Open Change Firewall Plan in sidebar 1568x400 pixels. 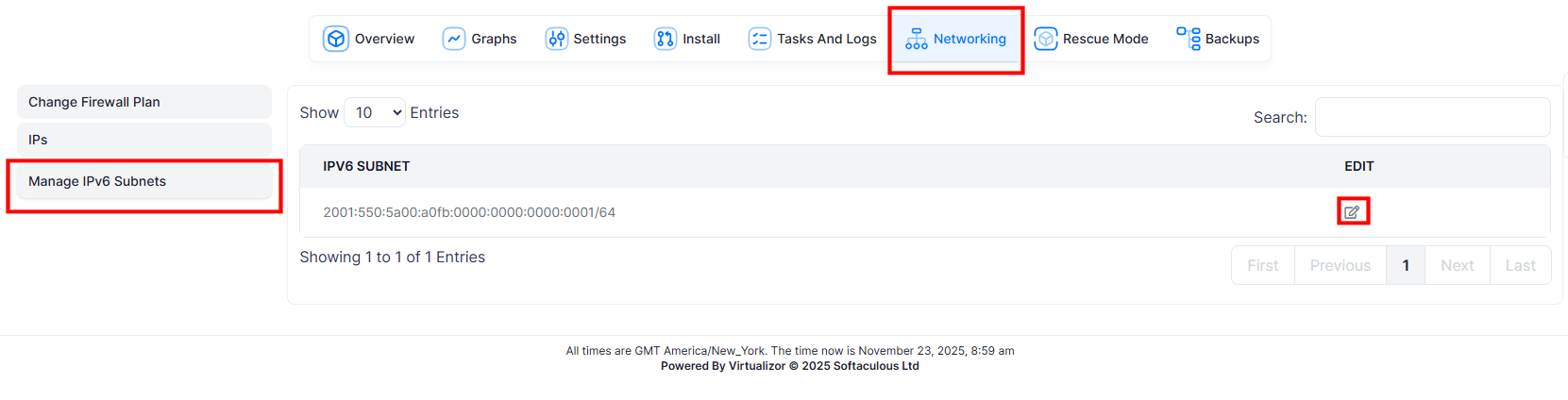point(143,102)
